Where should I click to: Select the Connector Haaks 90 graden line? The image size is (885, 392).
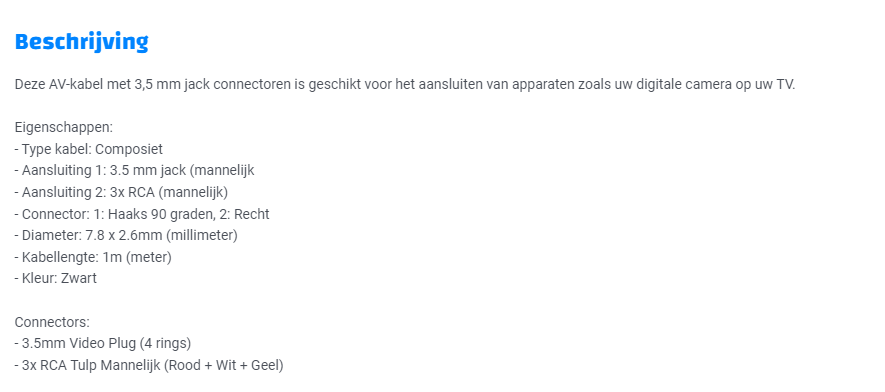click(142, 214)
